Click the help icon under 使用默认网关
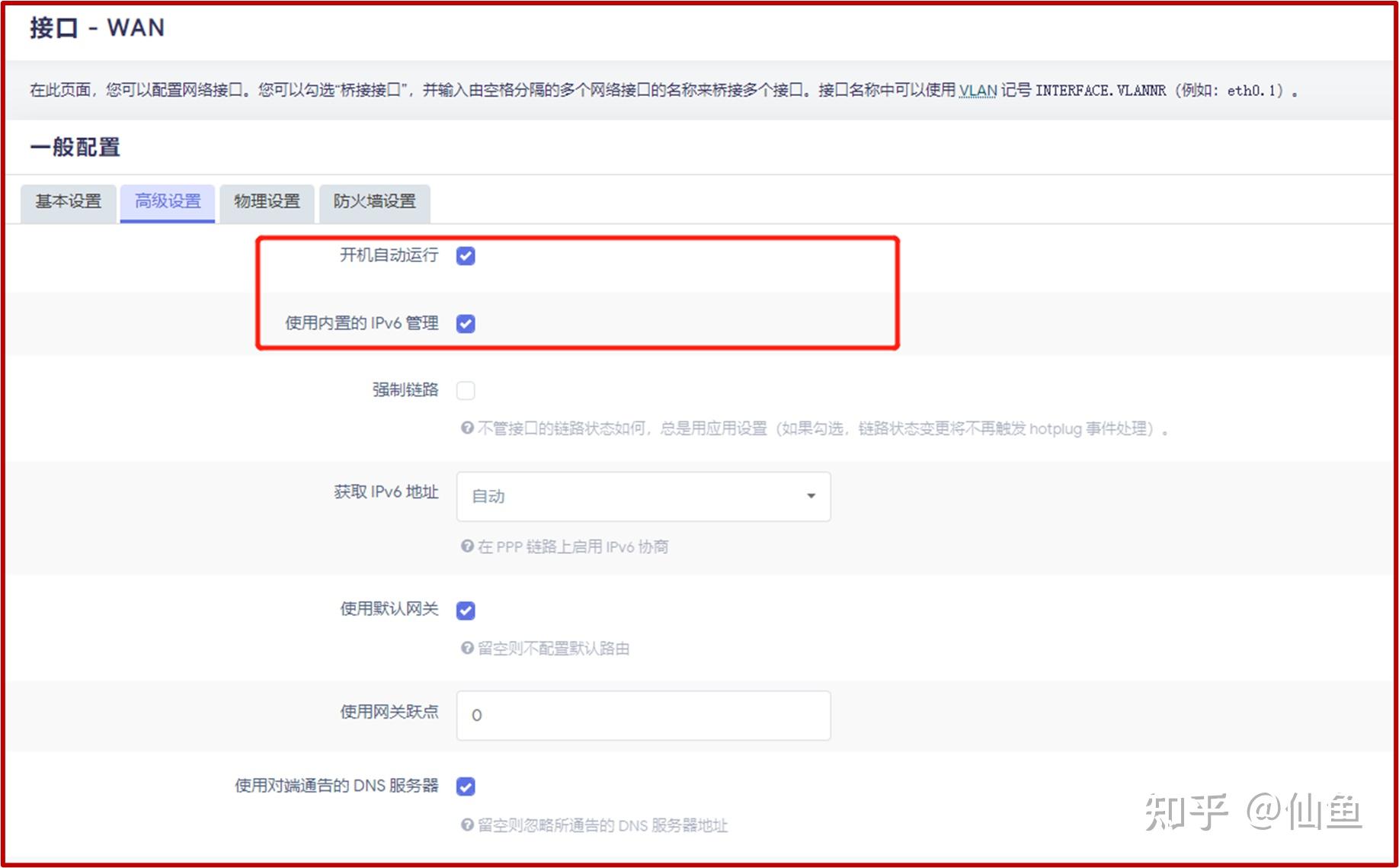1399x868 pixels. click(x=466, y=649)
